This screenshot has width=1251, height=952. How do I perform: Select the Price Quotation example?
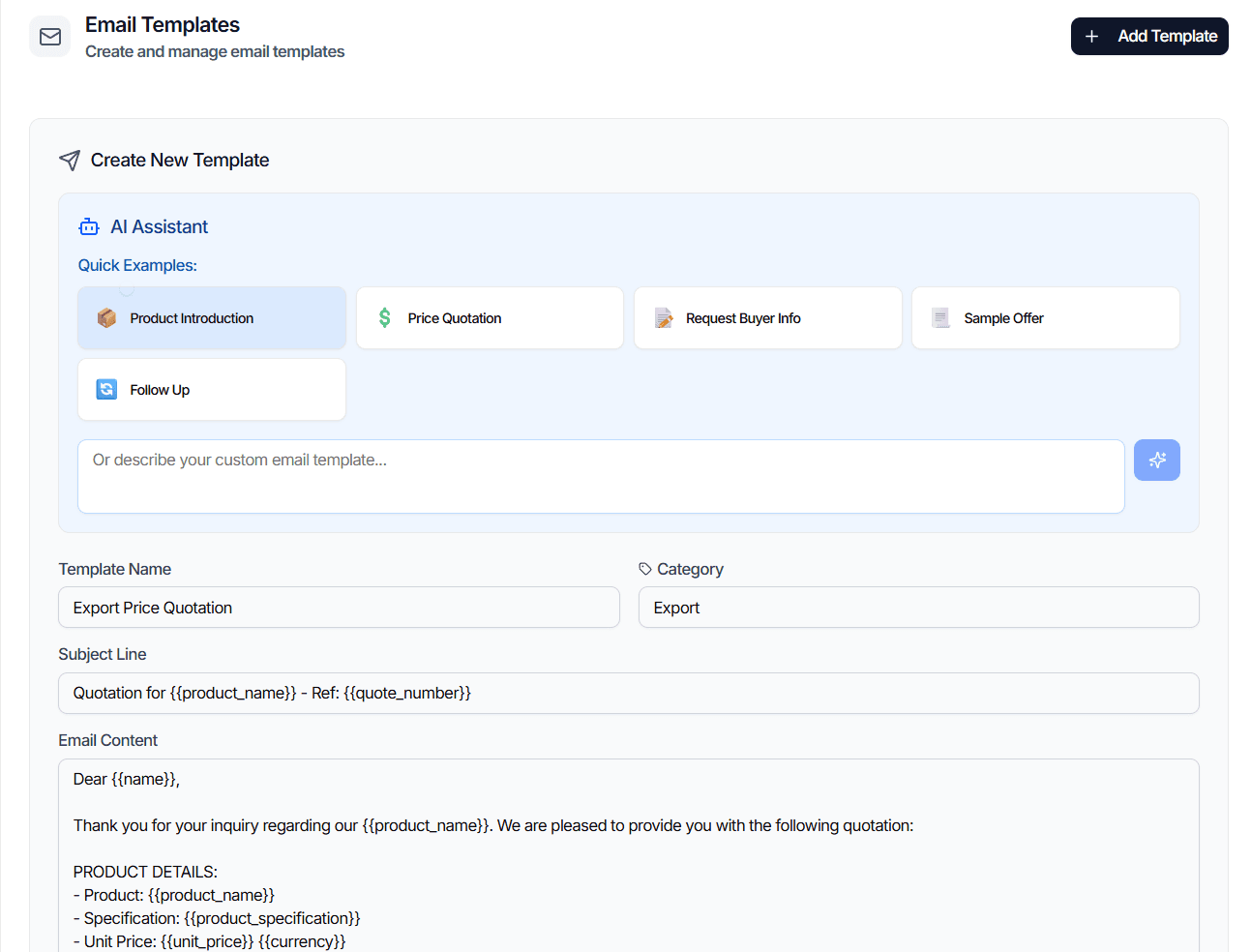click(490, 318)
